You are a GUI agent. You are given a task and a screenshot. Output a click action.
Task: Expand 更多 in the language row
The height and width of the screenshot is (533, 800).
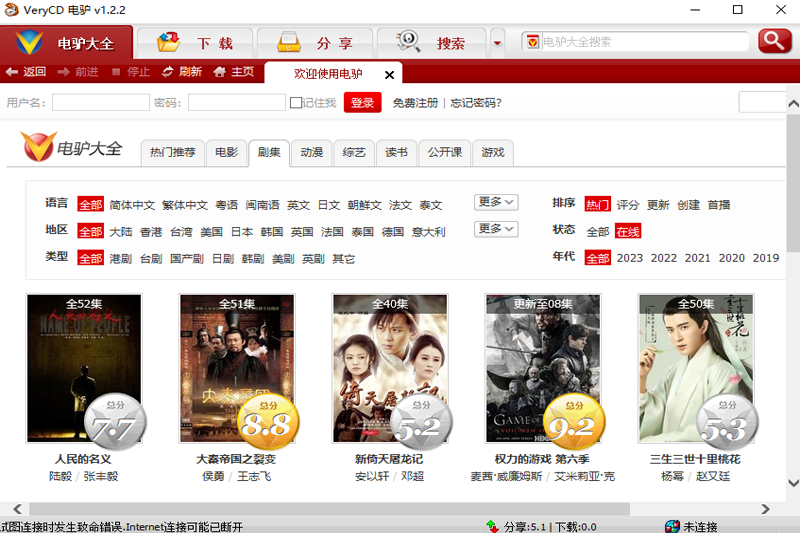(x=496, y=202)
